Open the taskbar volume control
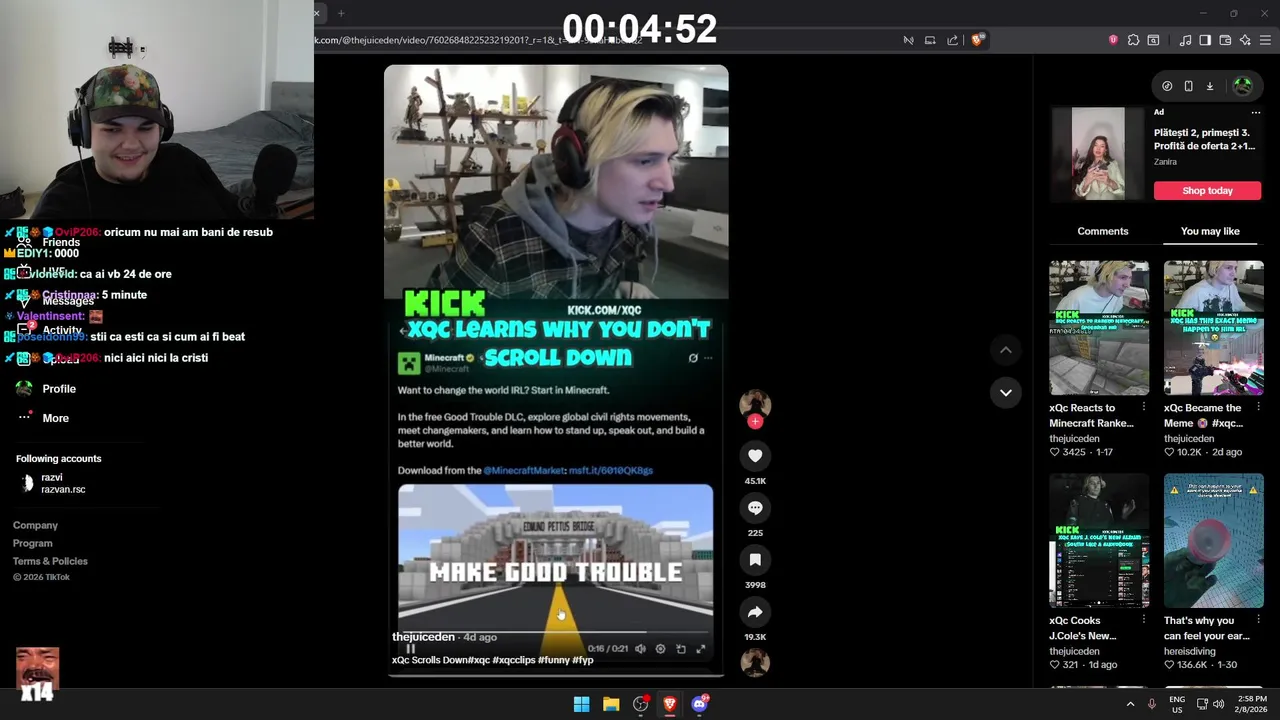1280x720 pixels. click(1218, 704)
